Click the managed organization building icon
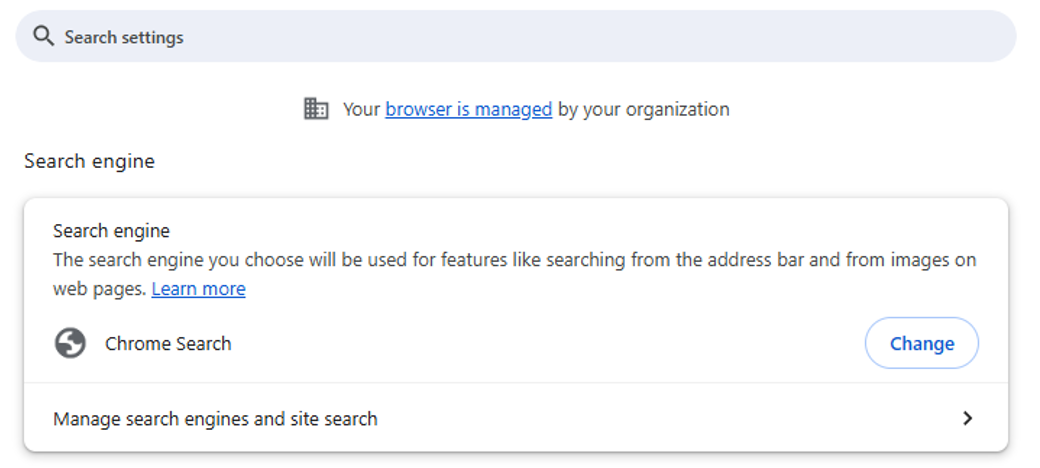1040x468 pixels. point(316,109)
